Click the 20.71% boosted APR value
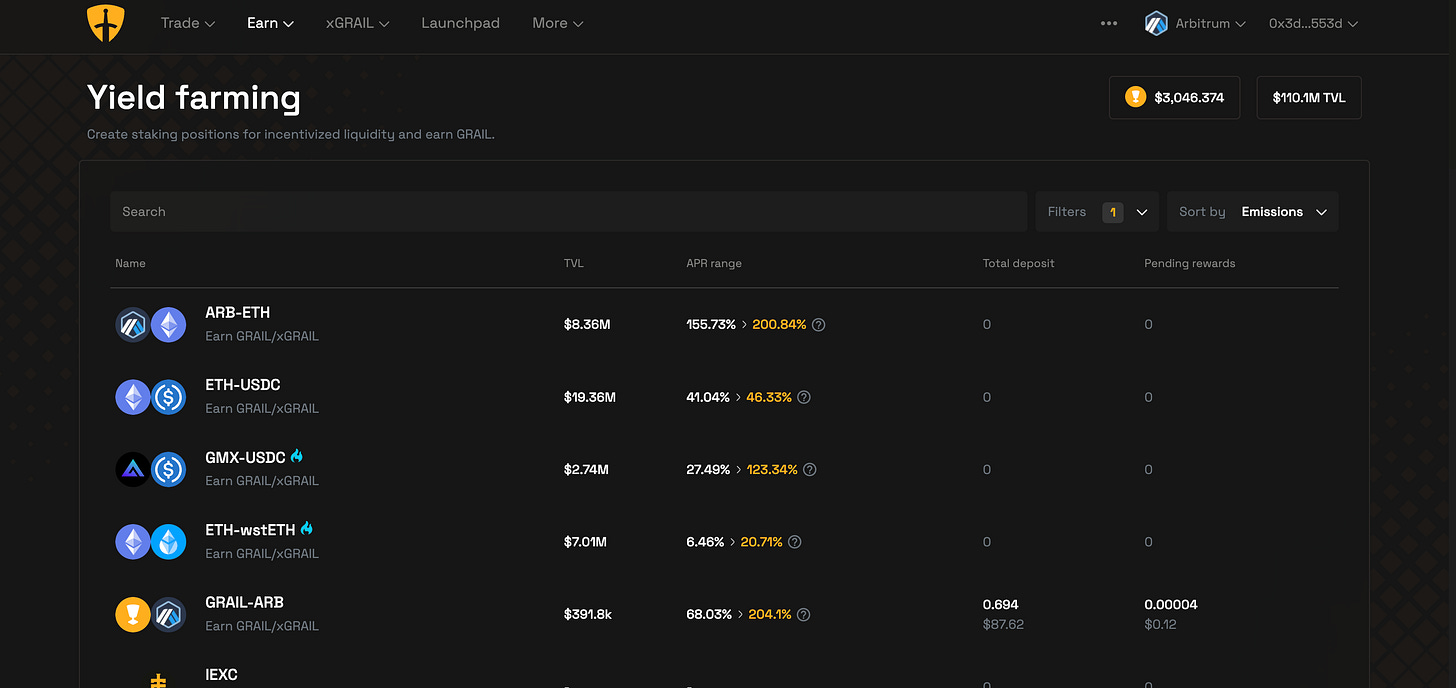This screenshot has width=1456, height=688. pos(762,542)
